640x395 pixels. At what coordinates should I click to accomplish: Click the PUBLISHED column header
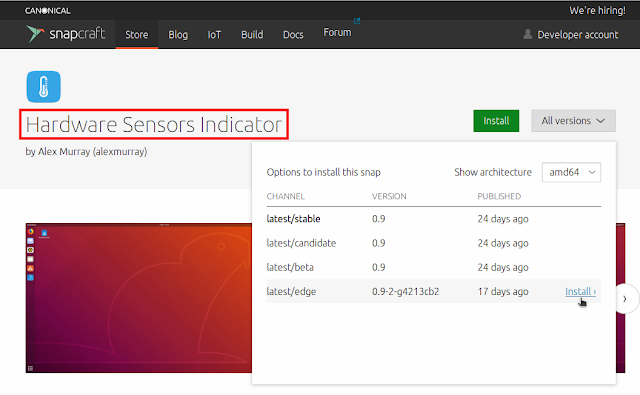tap(499, 196)
